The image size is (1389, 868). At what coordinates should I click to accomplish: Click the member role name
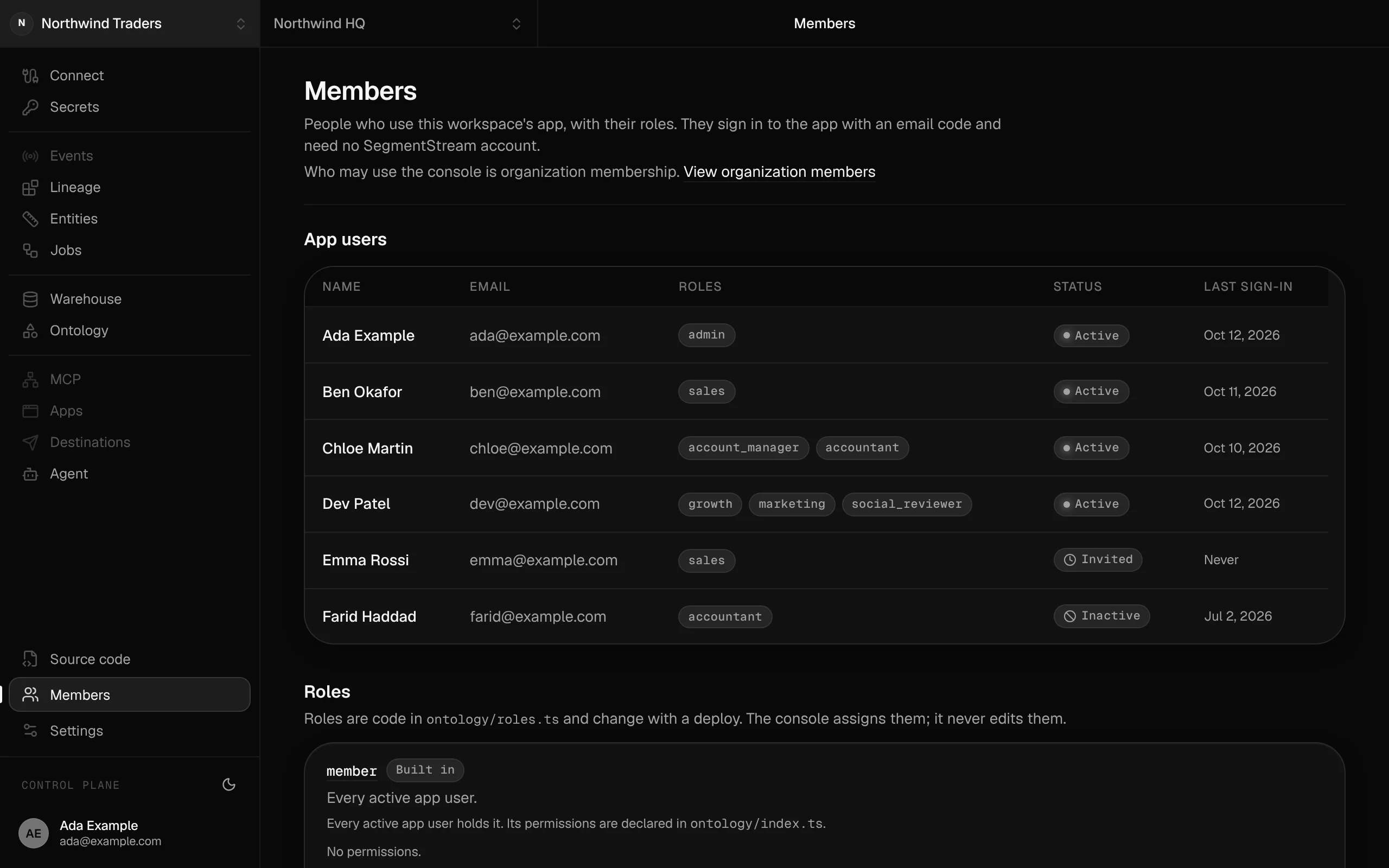pyautogui.click(x=351, y=771)
